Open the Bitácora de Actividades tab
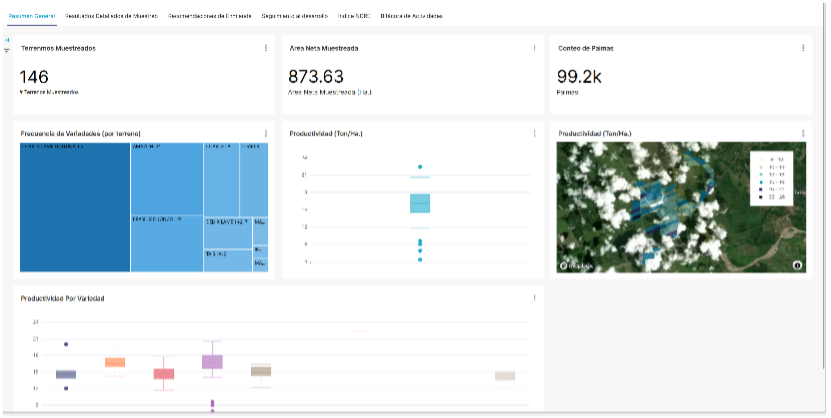Screen dimensions: 831x418 point(412,17)
